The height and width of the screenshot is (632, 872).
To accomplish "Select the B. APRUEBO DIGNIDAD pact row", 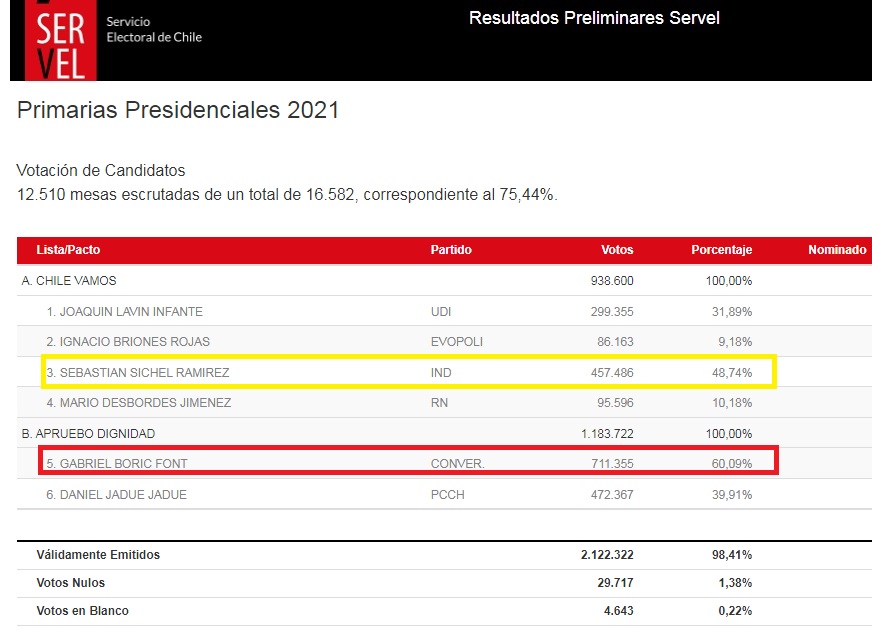I will click(88, 434).
